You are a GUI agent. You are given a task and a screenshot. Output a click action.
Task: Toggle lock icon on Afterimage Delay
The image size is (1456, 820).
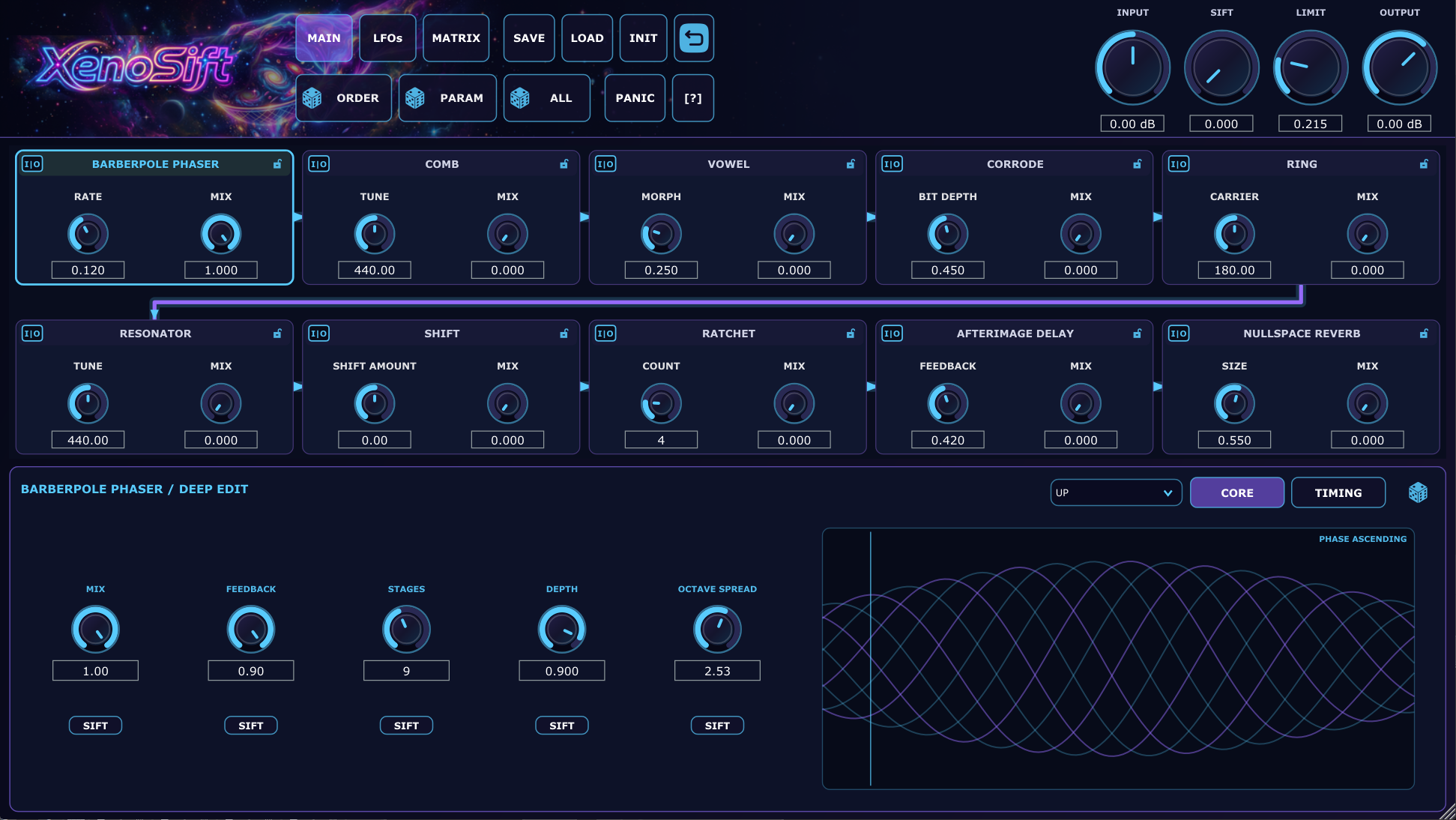tap(1138, 334)
